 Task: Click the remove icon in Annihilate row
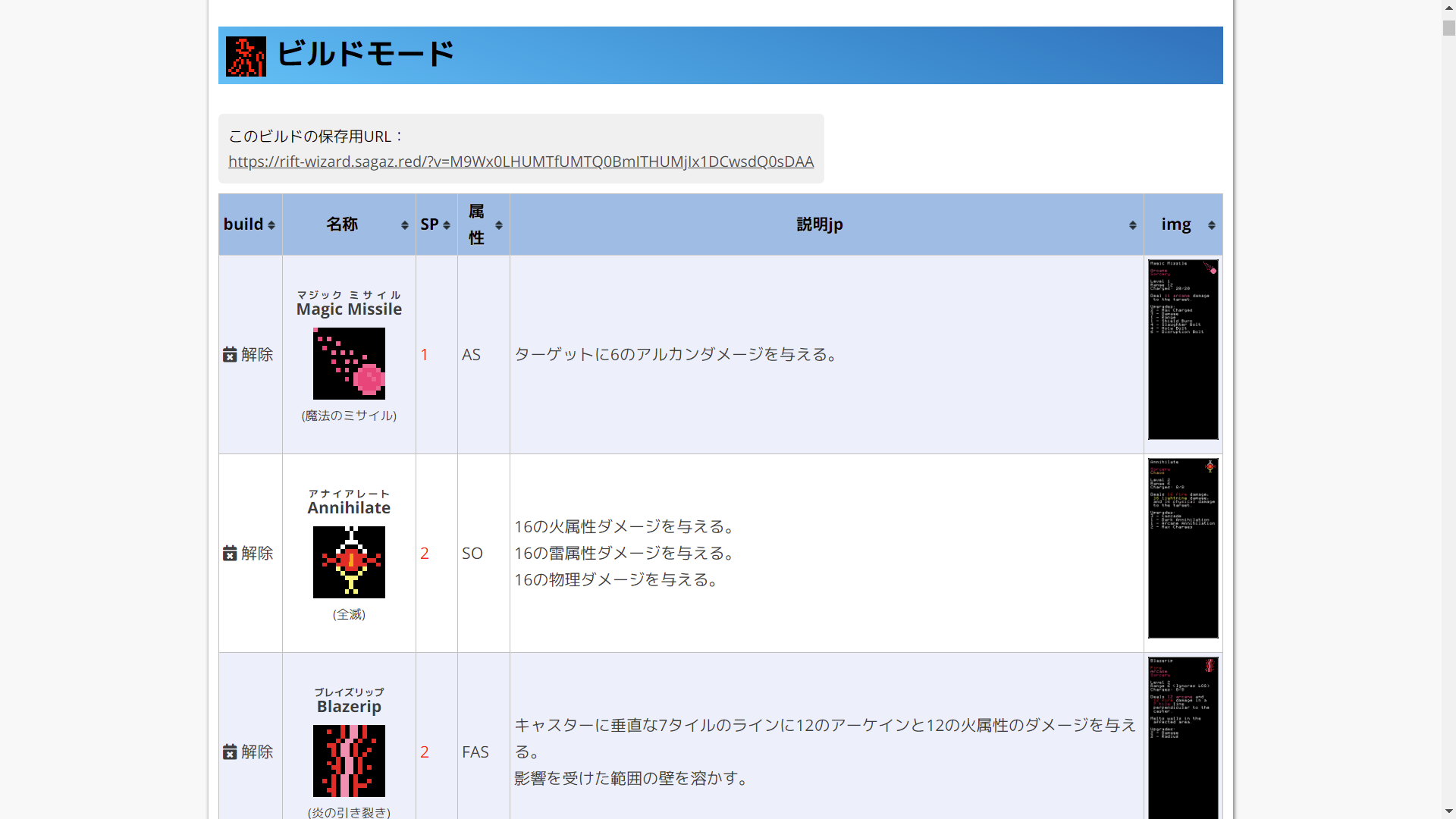click(230, 554)
